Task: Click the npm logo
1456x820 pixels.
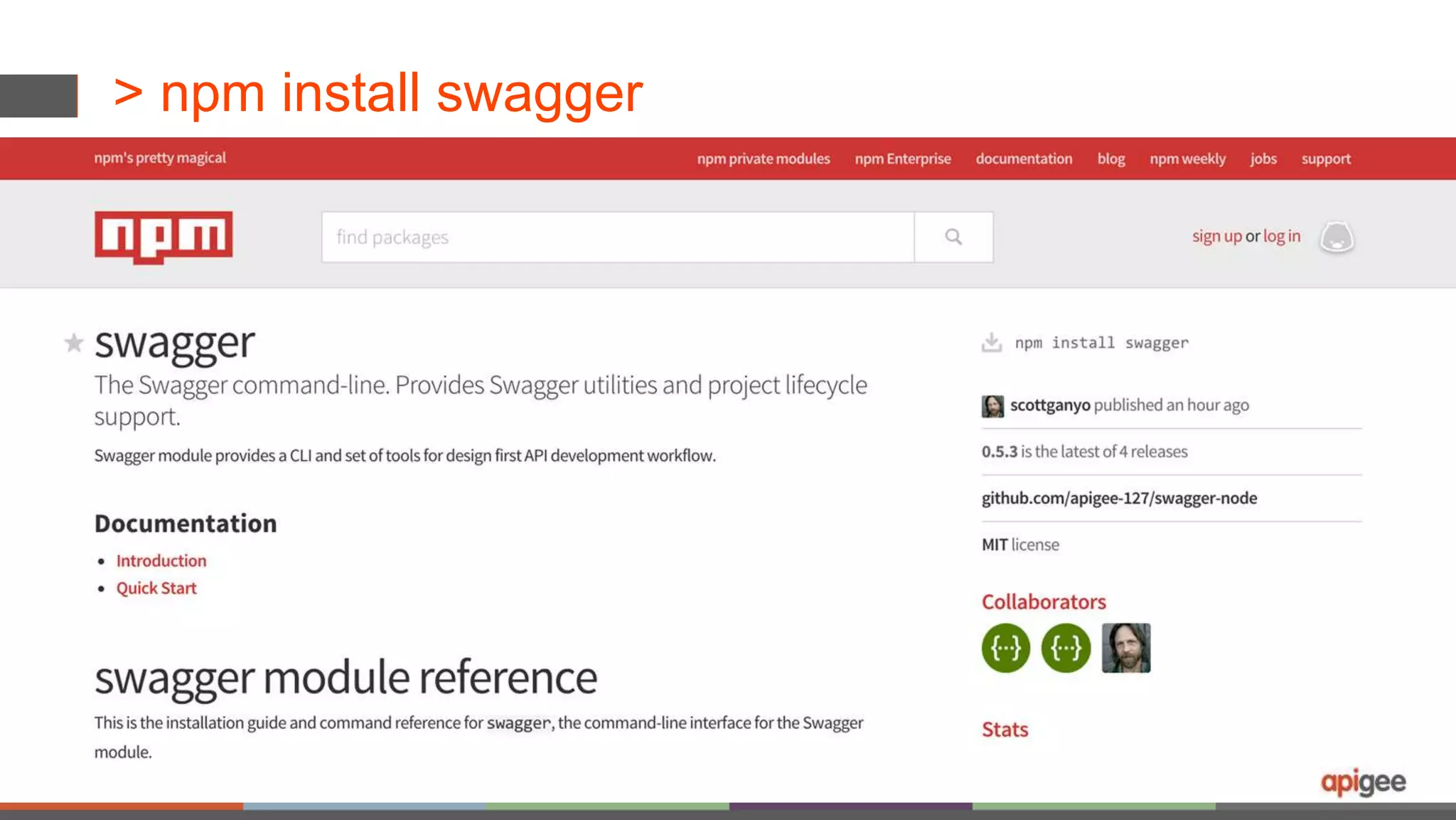Action: [164, 238]
